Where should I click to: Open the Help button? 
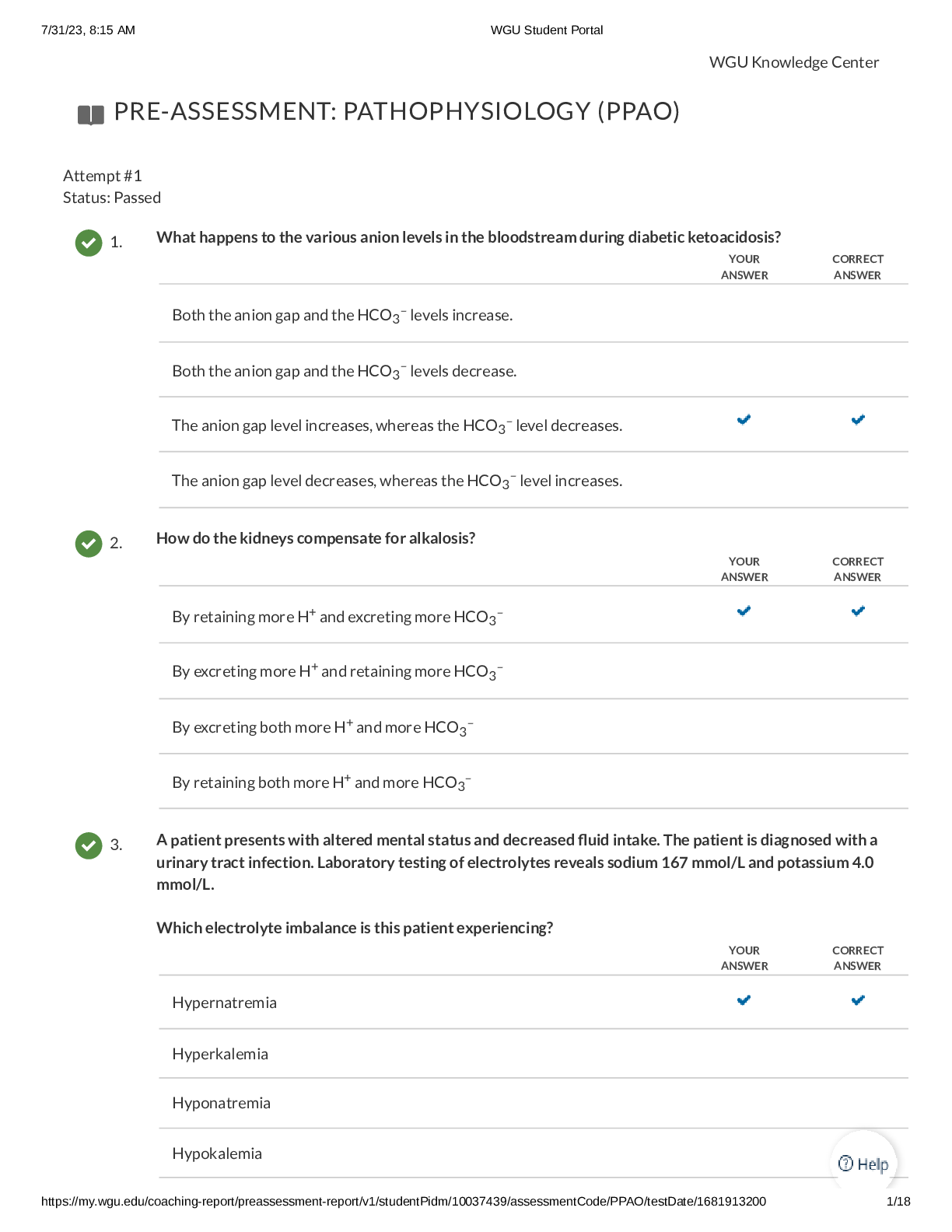point(864,1164)
